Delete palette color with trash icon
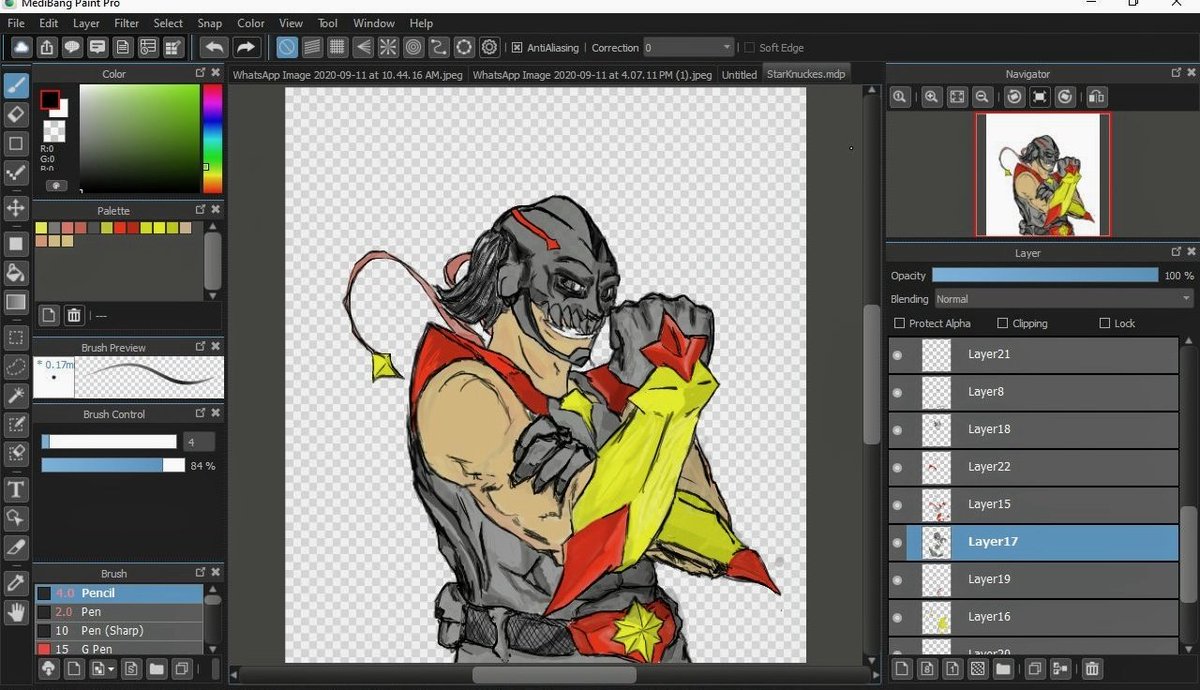This screenshot has height=690, width=1200. coord(73,315)
